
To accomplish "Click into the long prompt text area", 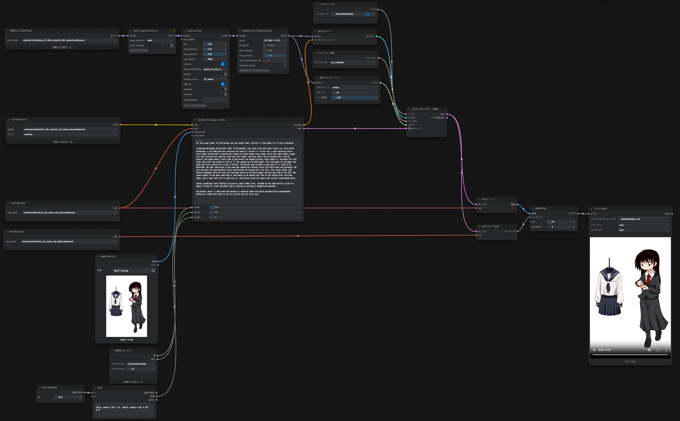I will (248, 171).
